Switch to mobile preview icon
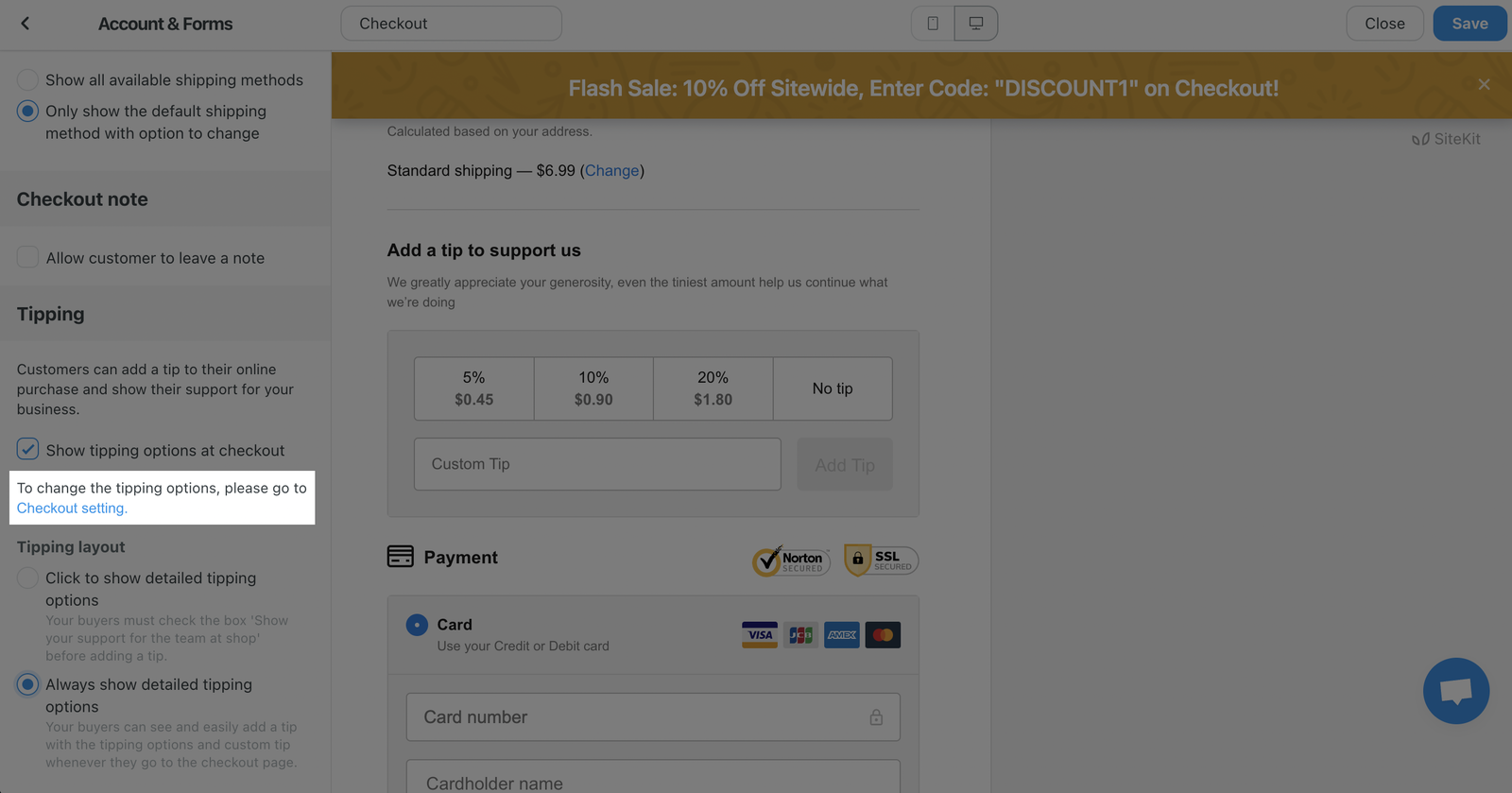Screen dimensions: 1512x793 (933, 24)
